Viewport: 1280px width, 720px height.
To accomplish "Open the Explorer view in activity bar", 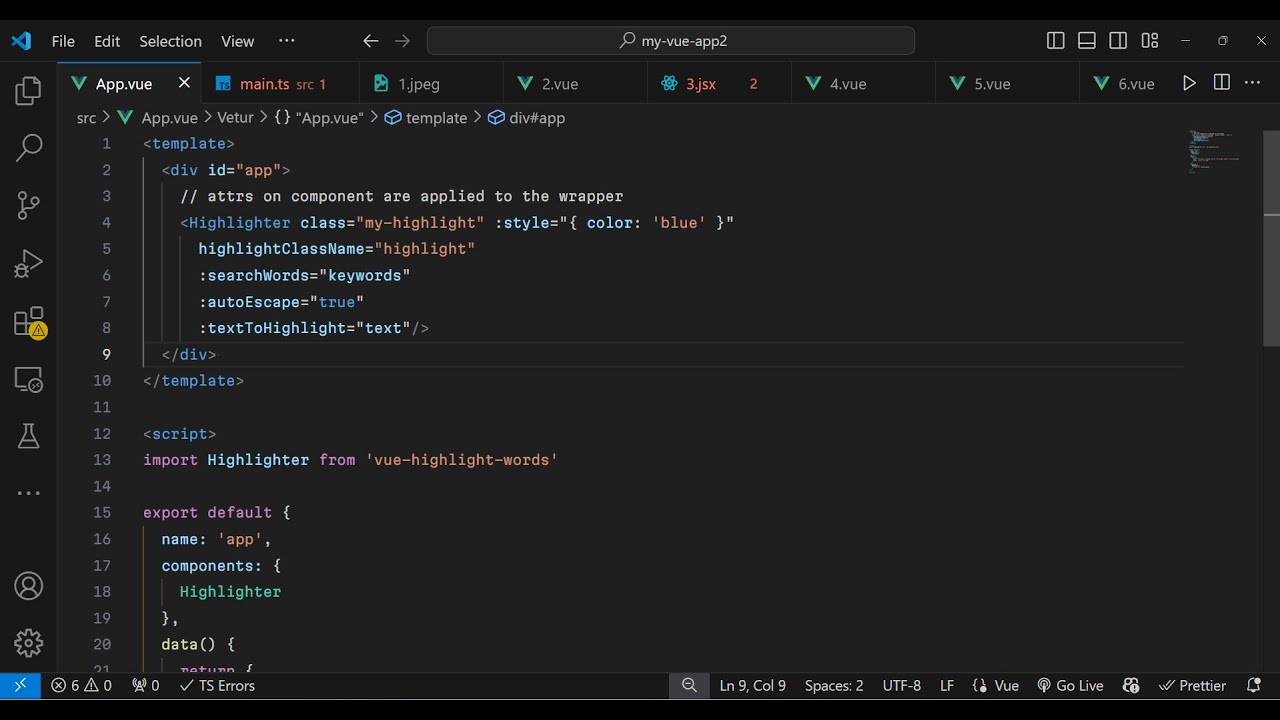I will (x=28, y=91).
